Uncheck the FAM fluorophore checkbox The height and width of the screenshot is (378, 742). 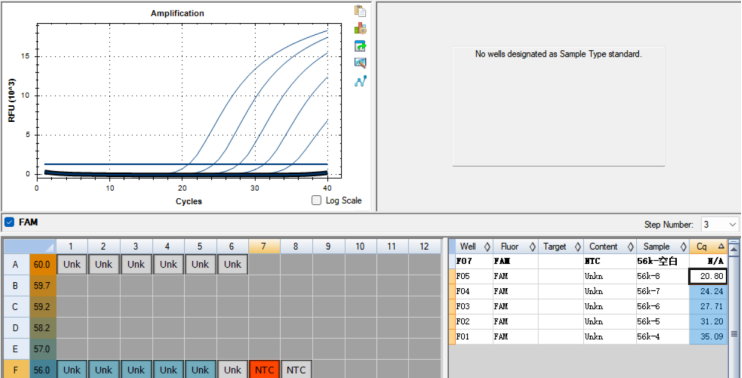[x=9, y=222]
